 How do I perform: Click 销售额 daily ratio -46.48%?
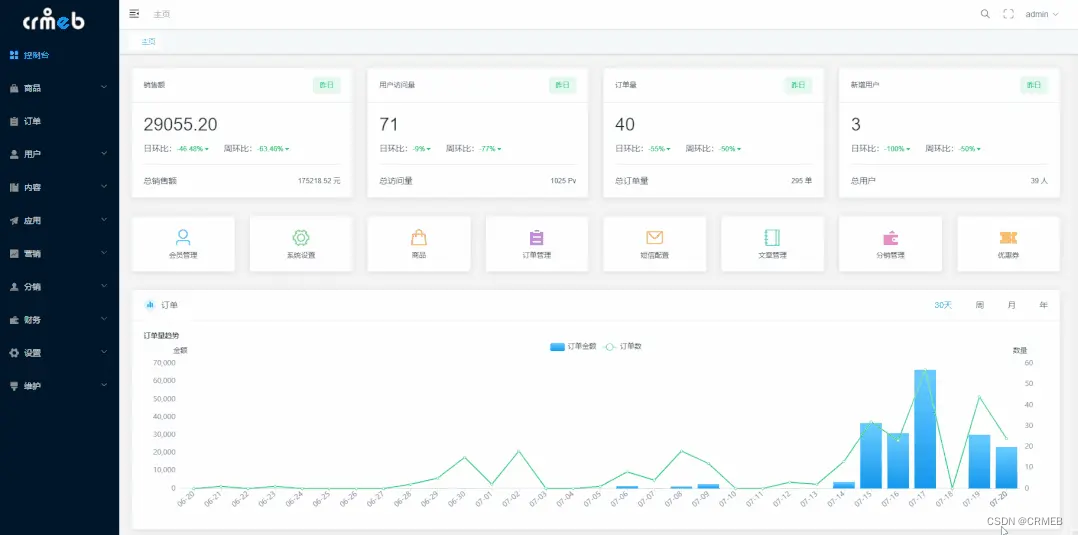coord(192,149)
